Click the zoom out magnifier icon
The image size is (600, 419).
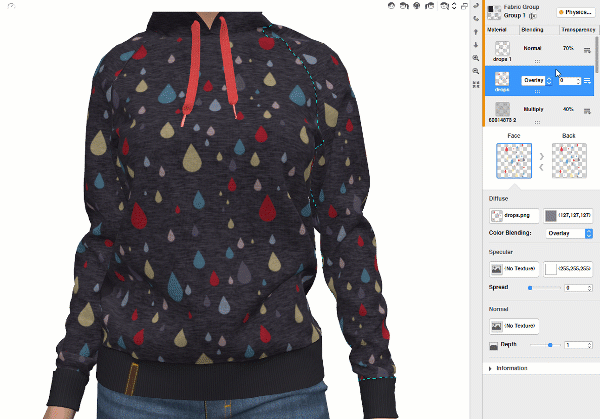[476, 71]
